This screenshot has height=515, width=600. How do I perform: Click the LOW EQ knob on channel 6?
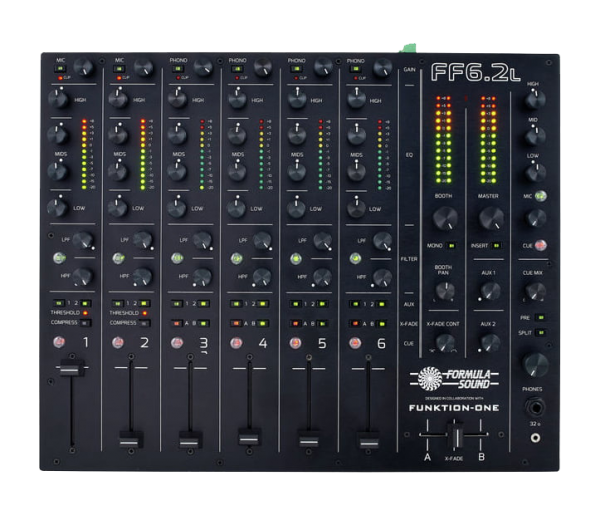pos(356,208)
